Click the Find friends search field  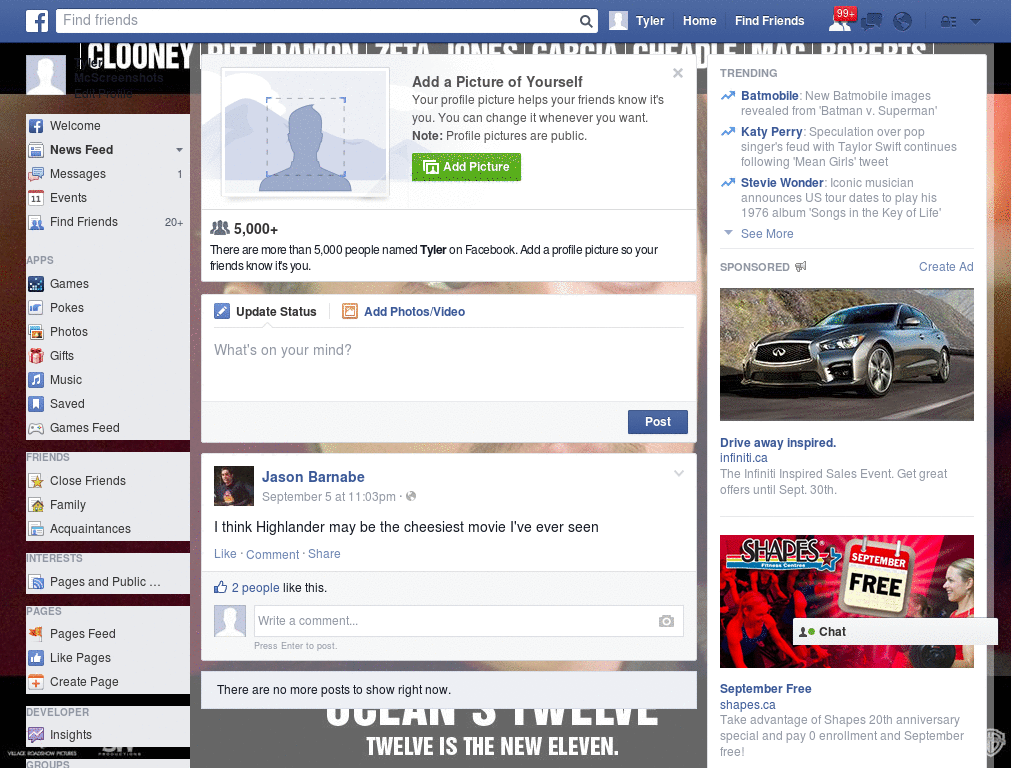(x=319, y=21)
